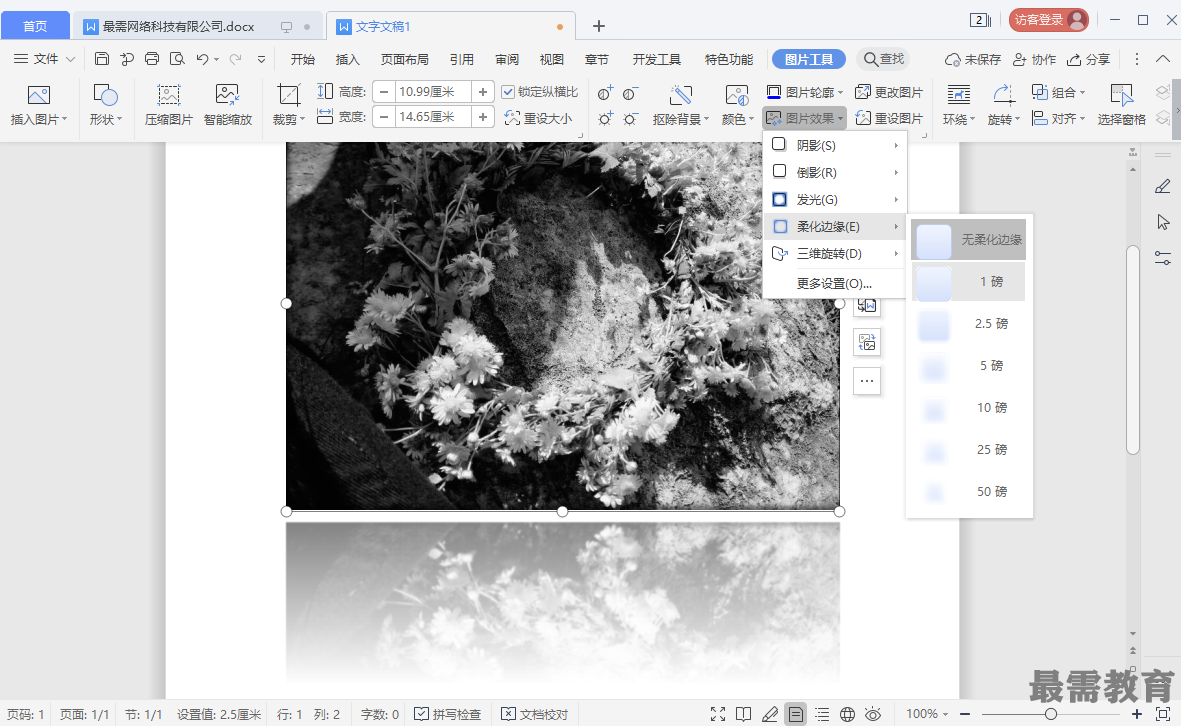Open a new document tab with plus
This screenshot has width=1181, height=726.
pos(599,26)
